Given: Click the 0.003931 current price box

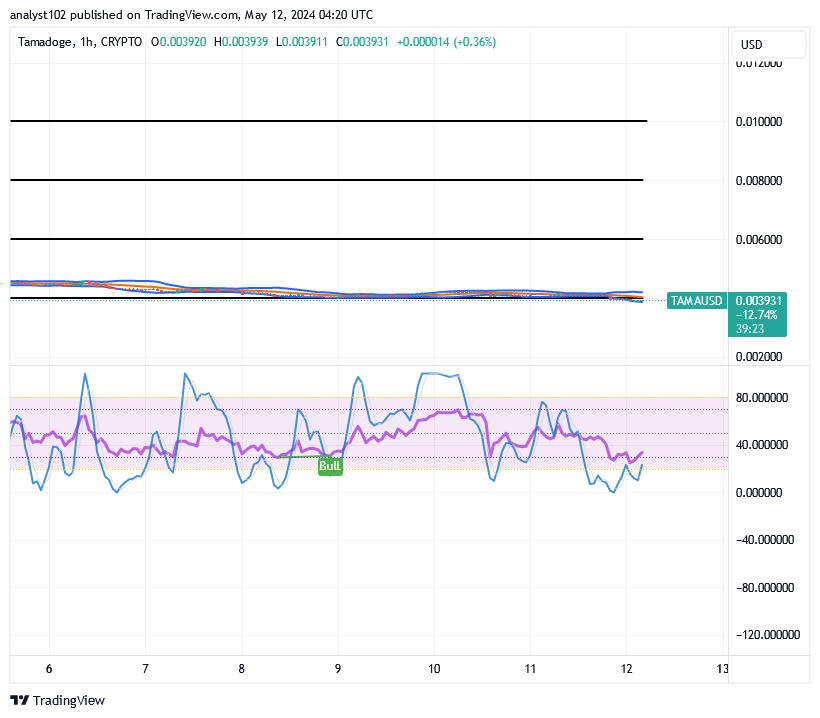Looking at the screenshot, I should [x=758, y=301].
